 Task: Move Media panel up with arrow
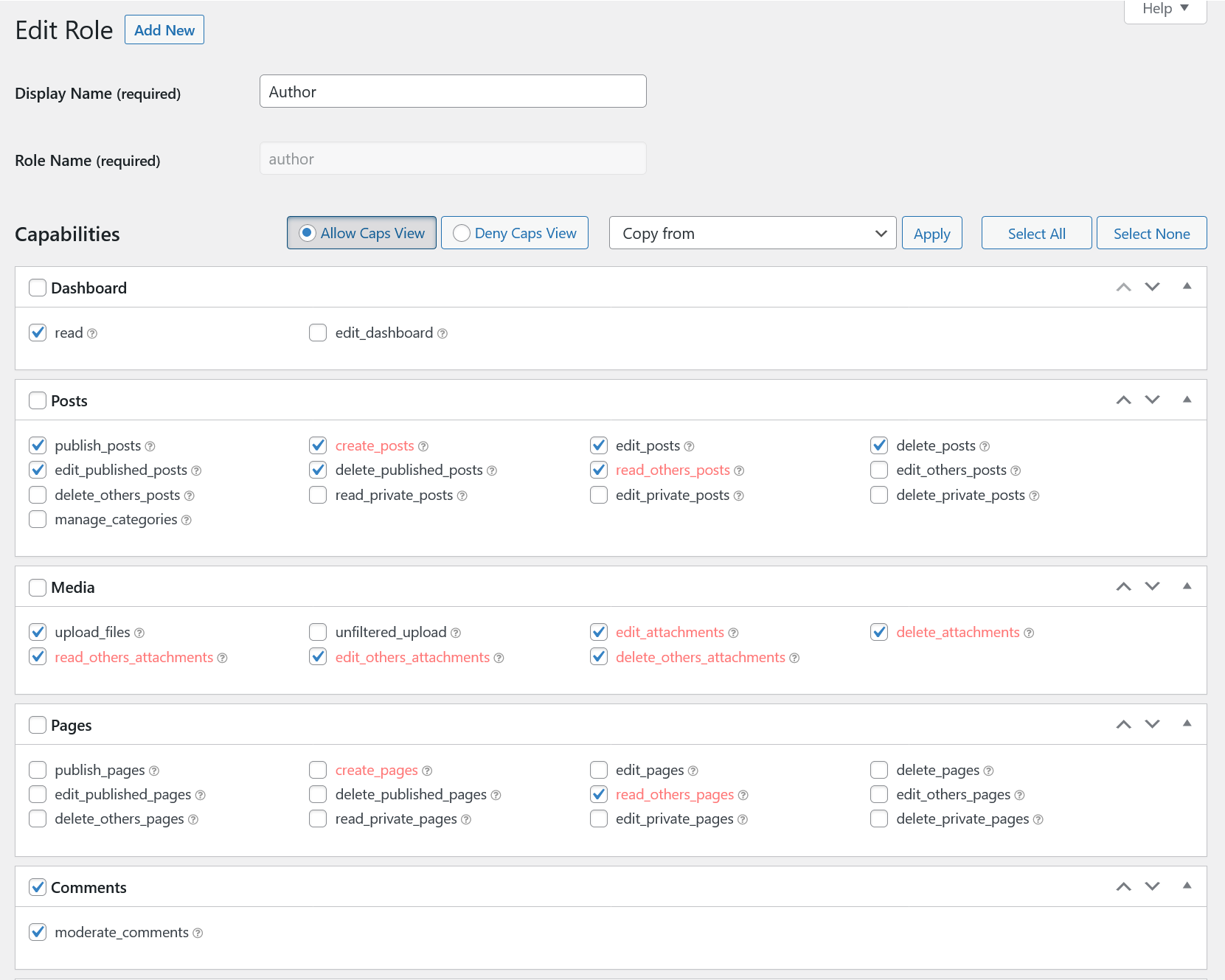point(1124,586)
